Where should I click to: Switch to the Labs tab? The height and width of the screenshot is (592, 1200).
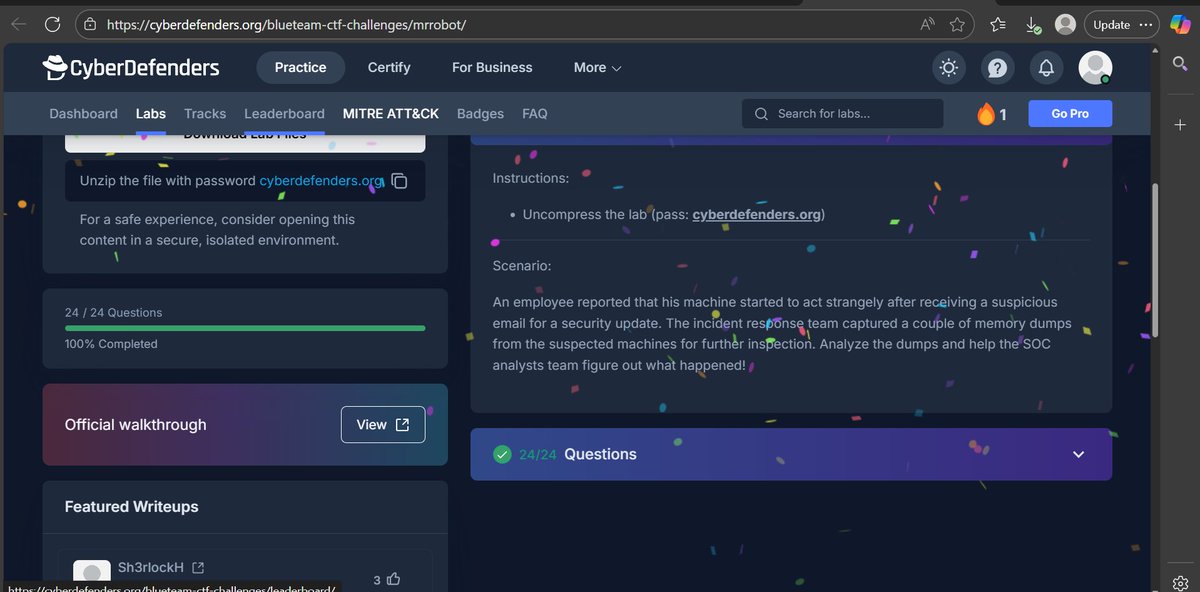[150, 113]
